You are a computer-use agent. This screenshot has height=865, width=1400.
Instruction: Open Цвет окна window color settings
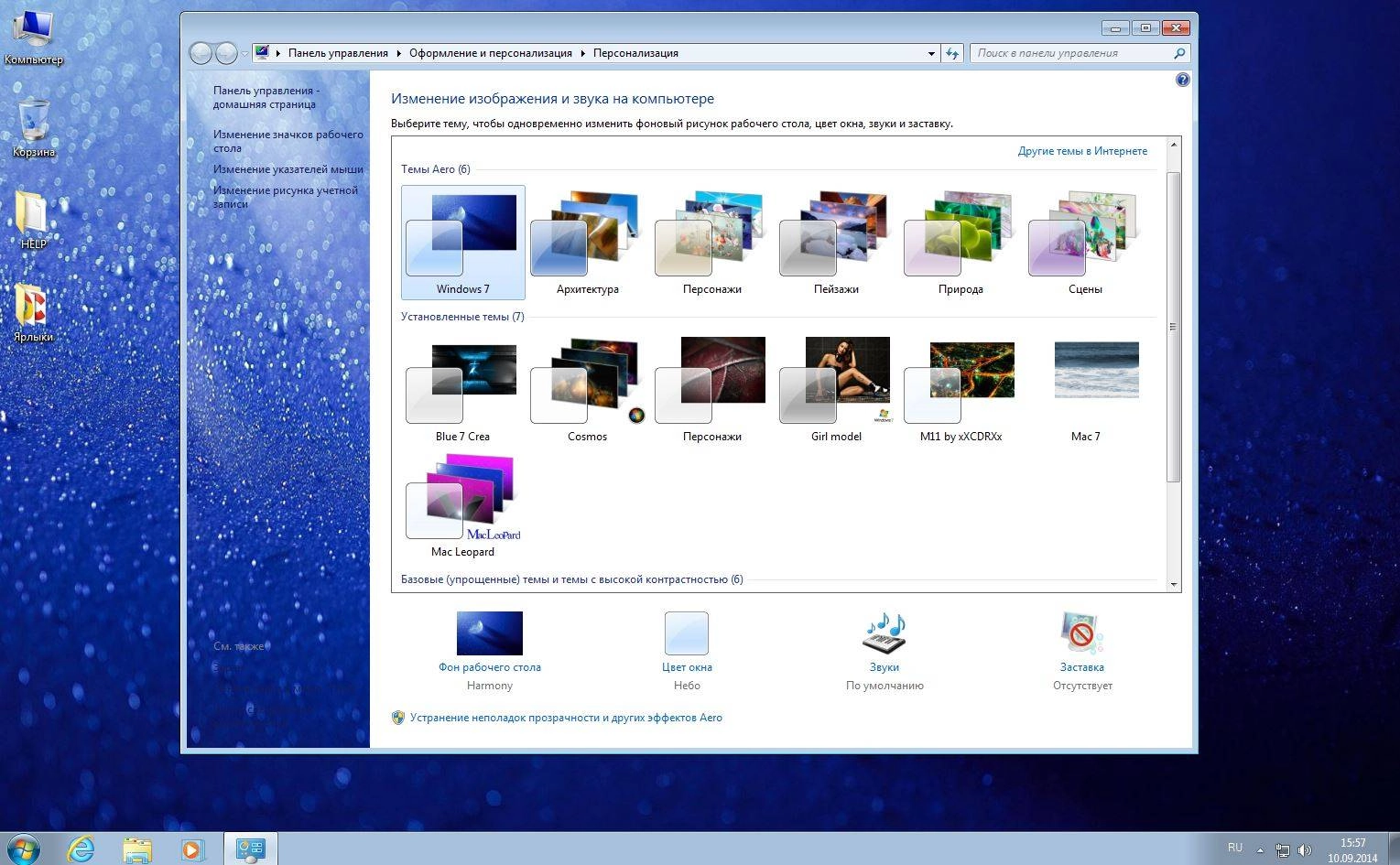pyautogui.click(x=687, y=650)
